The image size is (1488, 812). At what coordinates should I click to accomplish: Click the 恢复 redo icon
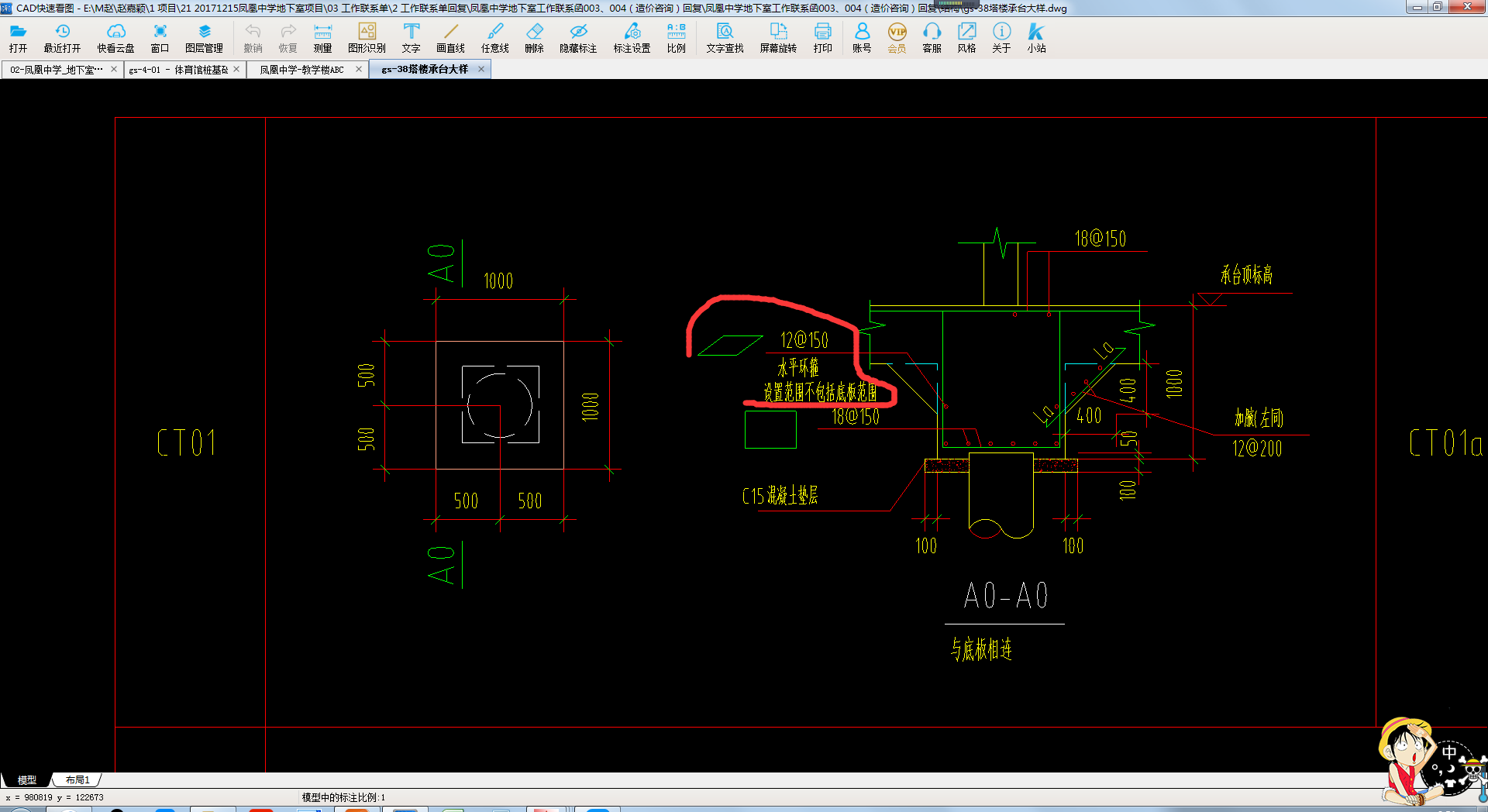click(x=288, y=37)
